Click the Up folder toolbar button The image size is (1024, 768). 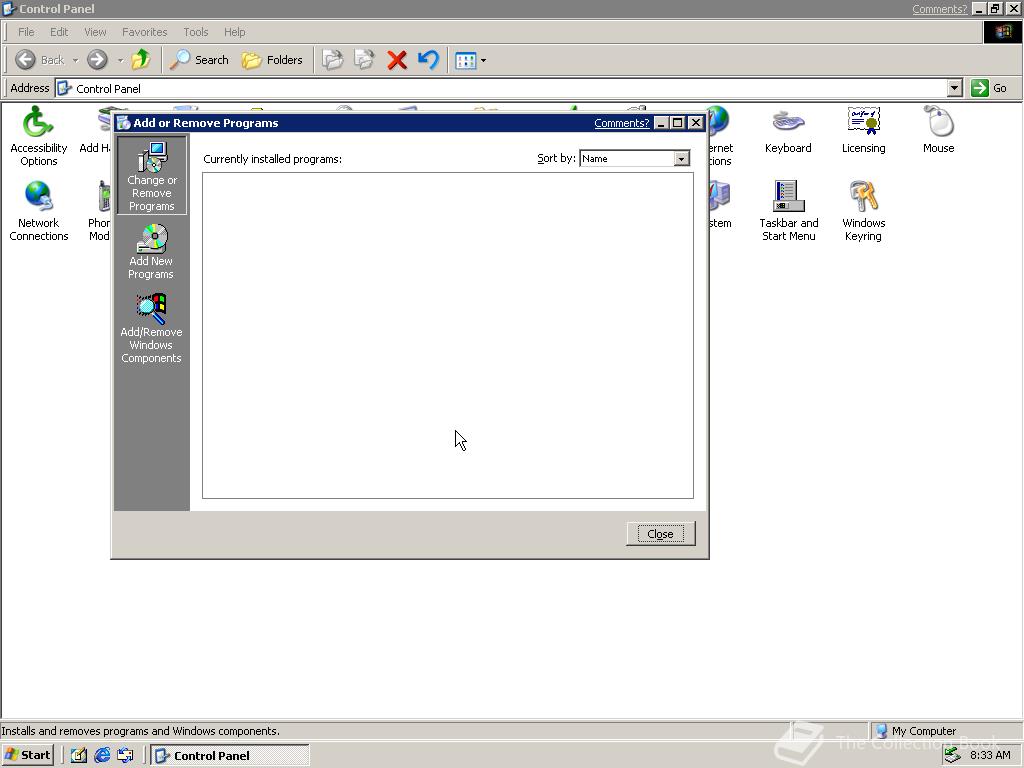140,60
